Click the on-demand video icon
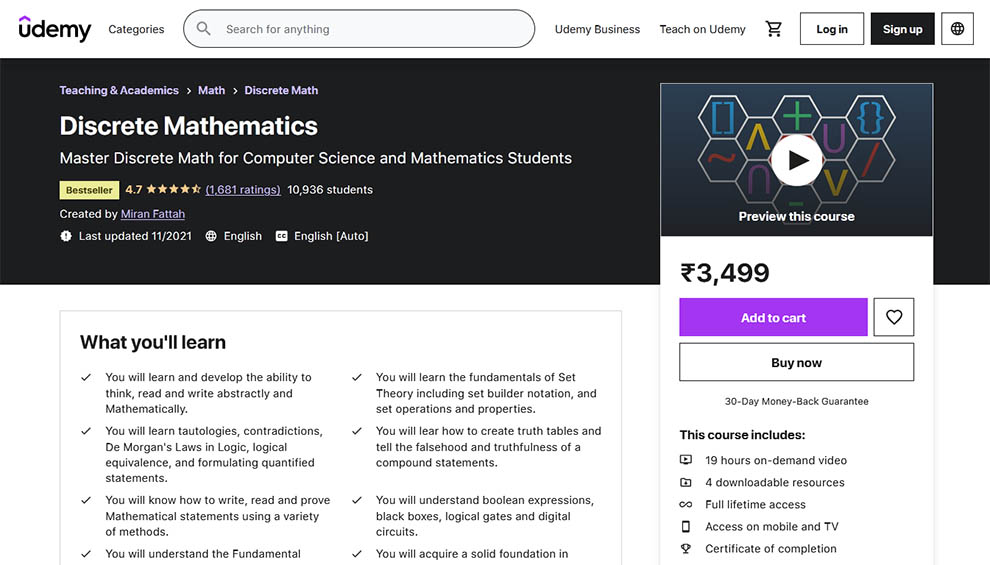The height and width of the screenshot is (565, 990). click(686, 460)
